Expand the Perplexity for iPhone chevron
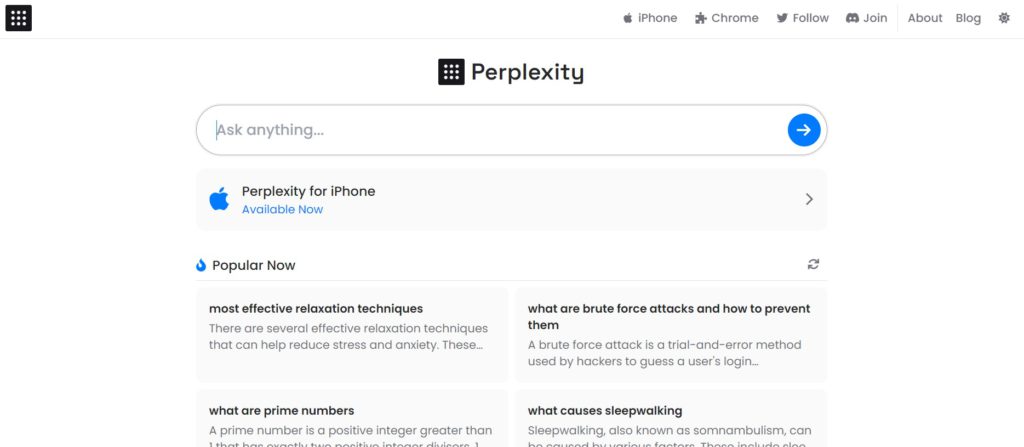This screenshot has height=447, width=1024. (809, 199)
